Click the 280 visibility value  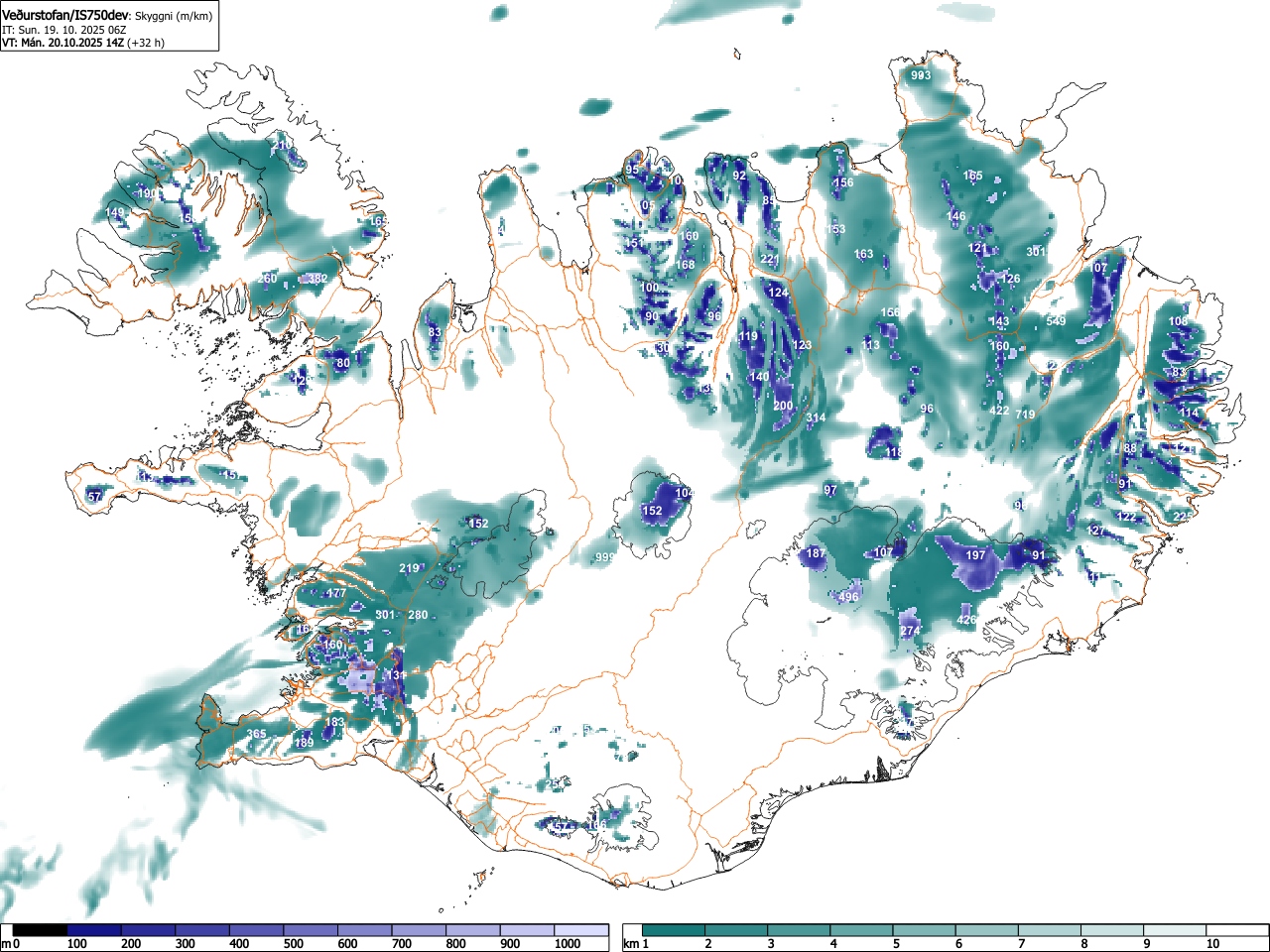[418, 615]
